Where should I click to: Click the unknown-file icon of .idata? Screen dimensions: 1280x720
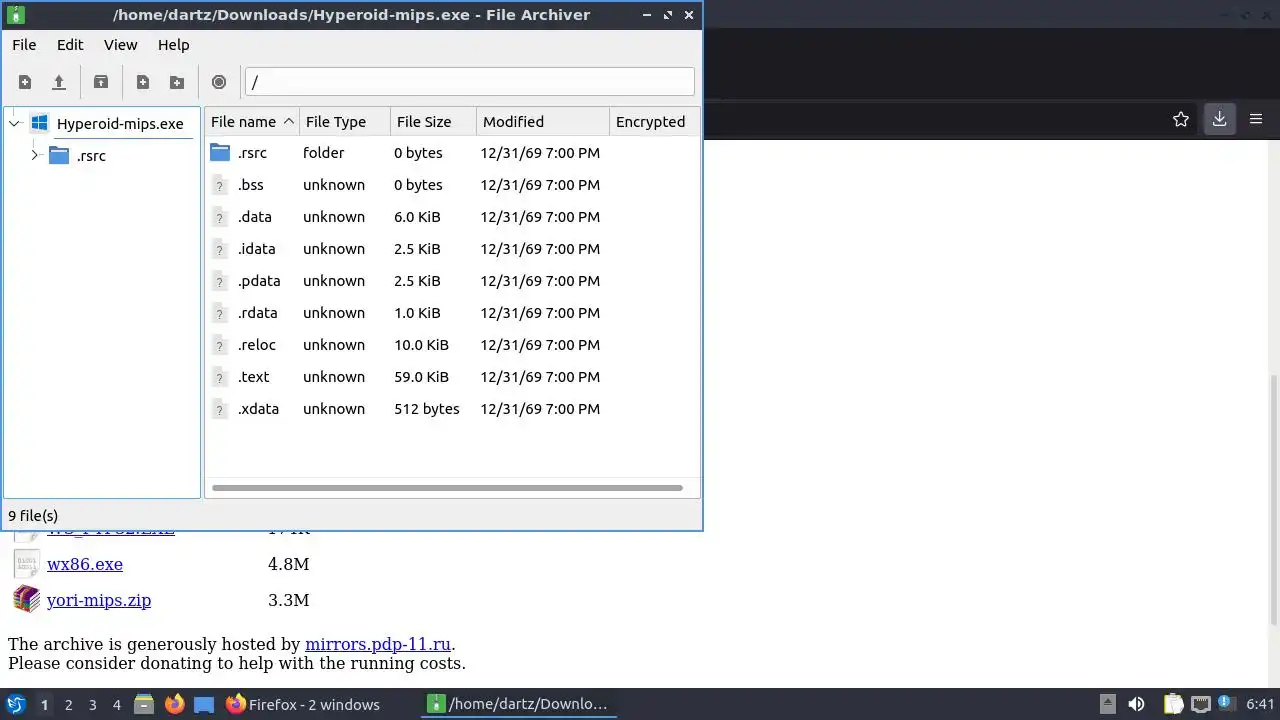220,249
